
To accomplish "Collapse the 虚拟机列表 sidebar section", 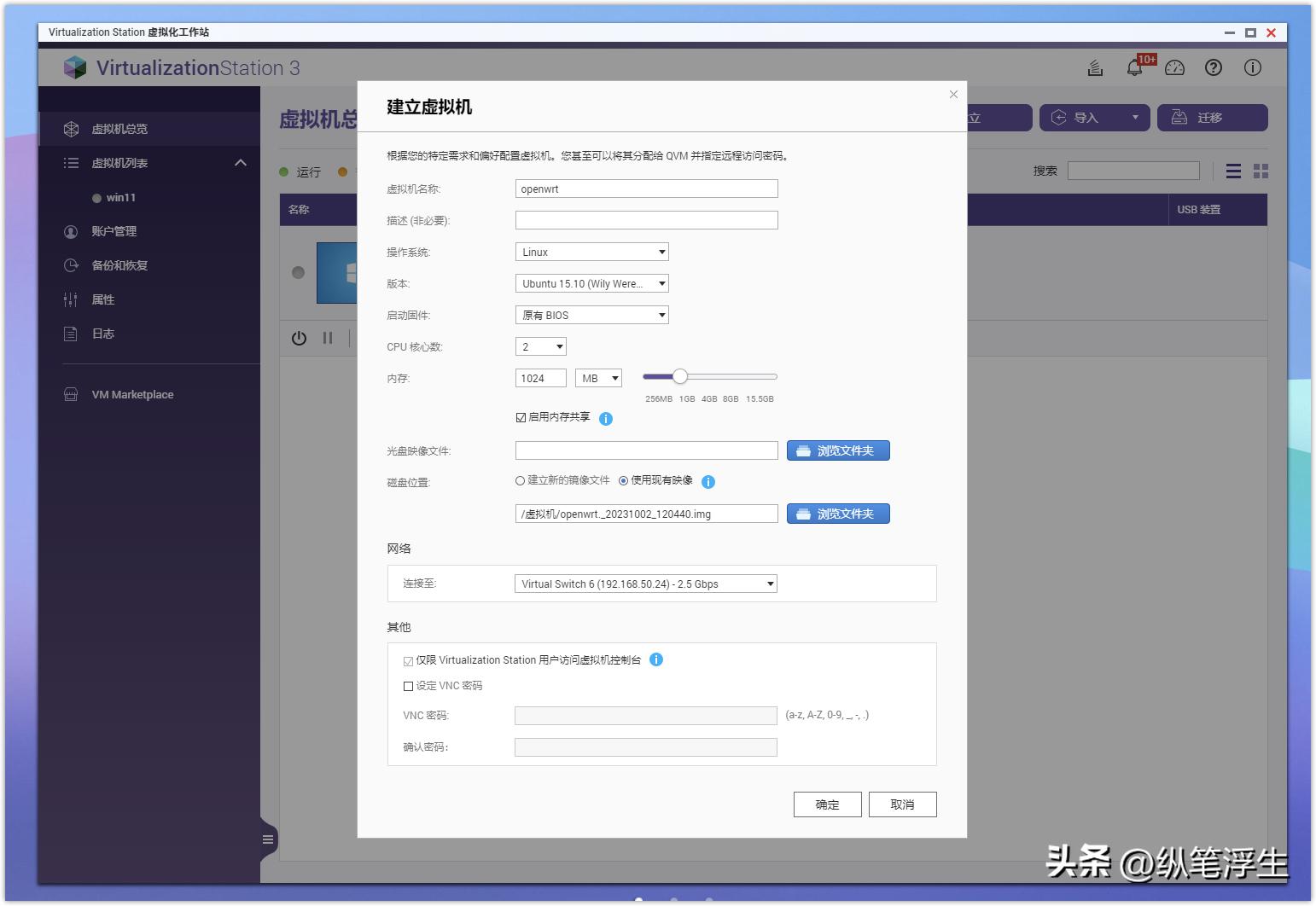I will click(240, 162).
